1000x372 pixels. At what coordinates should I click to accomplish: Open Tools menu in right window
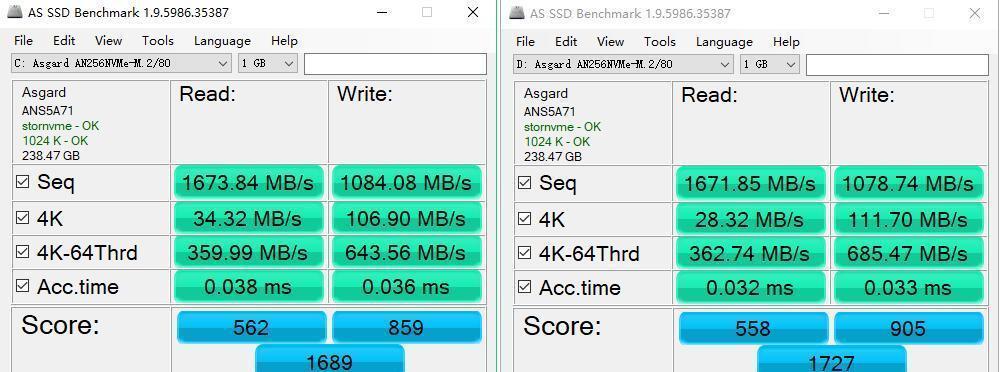659,41
